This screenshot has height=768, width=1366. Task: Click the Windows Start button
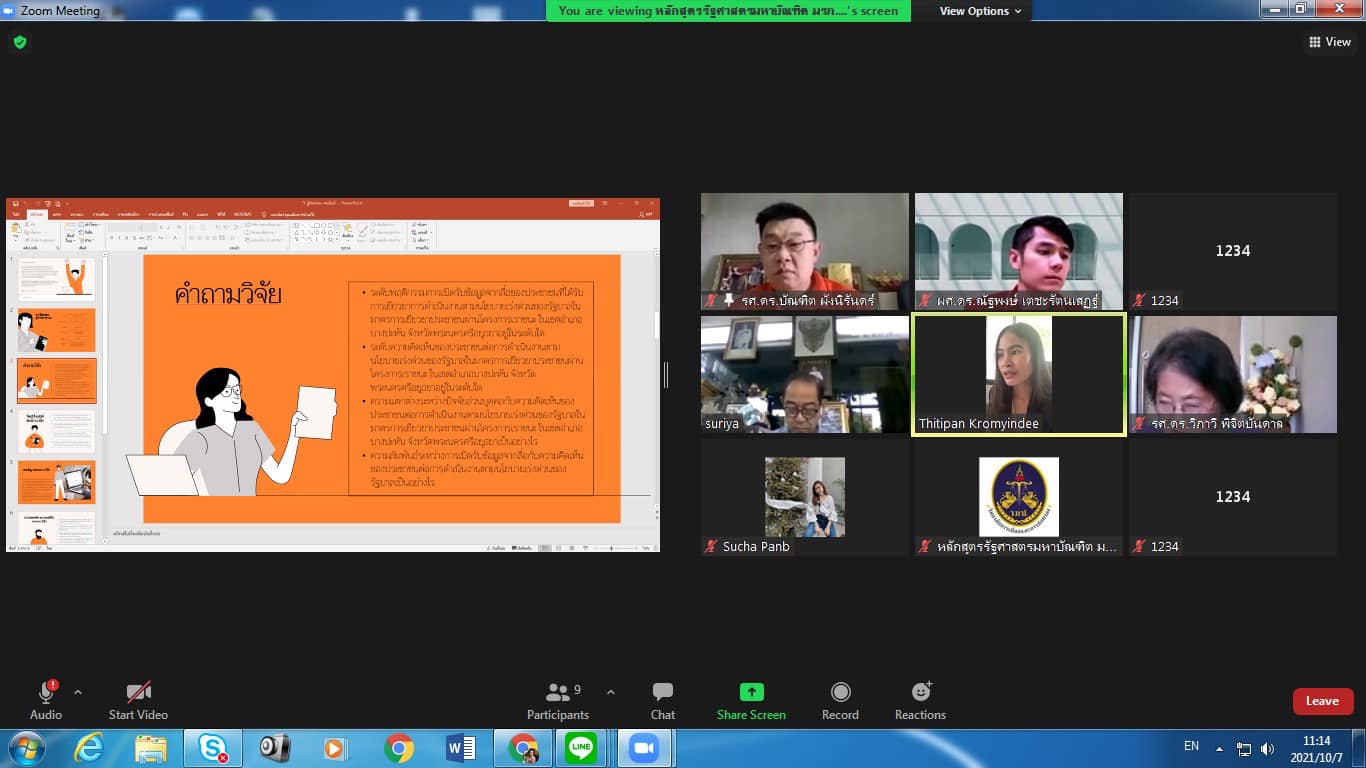(x=25, y=748)
